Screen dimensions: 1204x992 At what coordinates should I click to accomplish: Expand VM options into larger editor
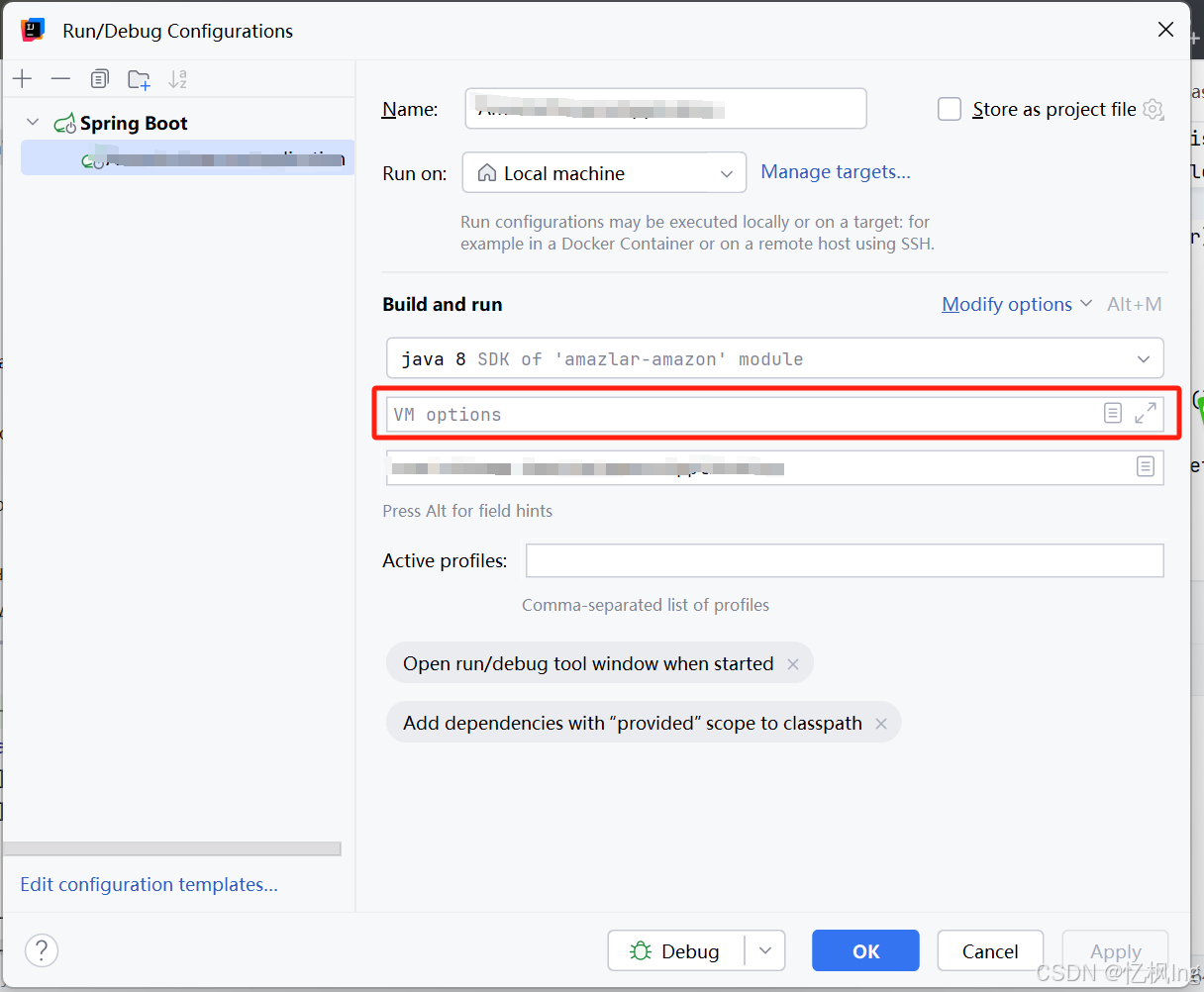1146,413
